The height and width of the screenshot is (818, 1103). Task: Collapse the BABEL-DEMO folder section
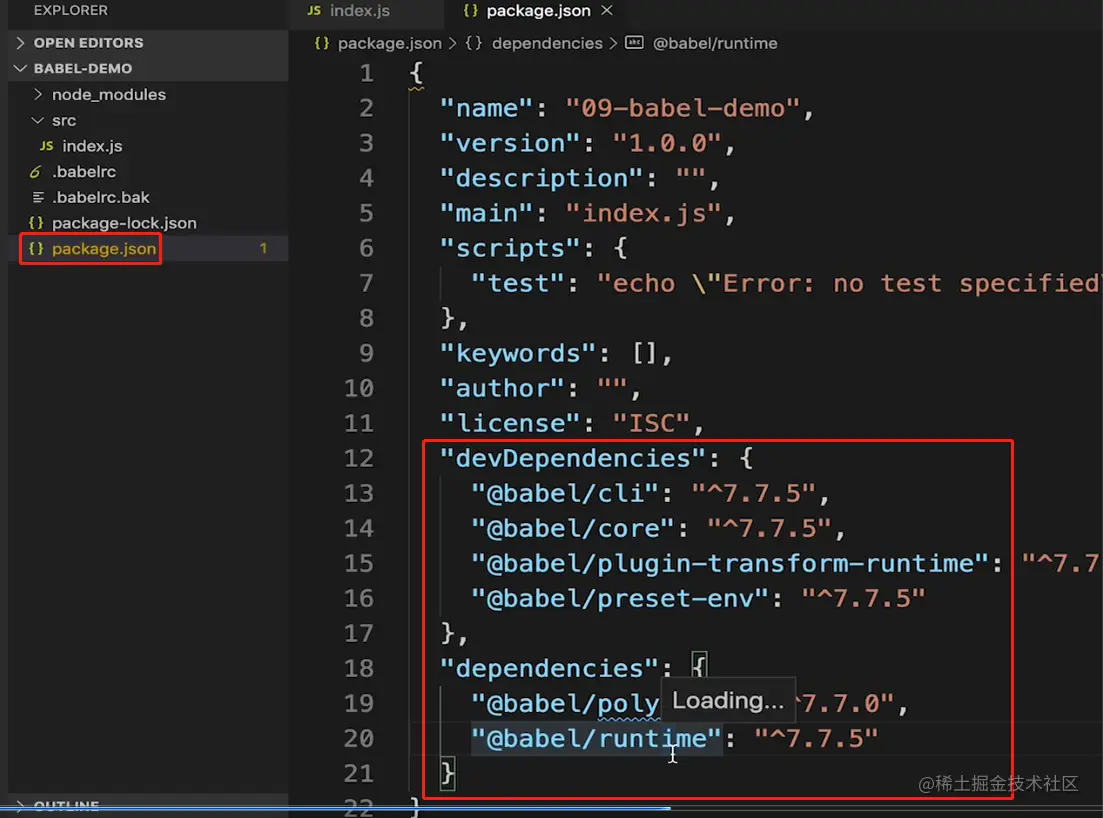tap(148, 68)
